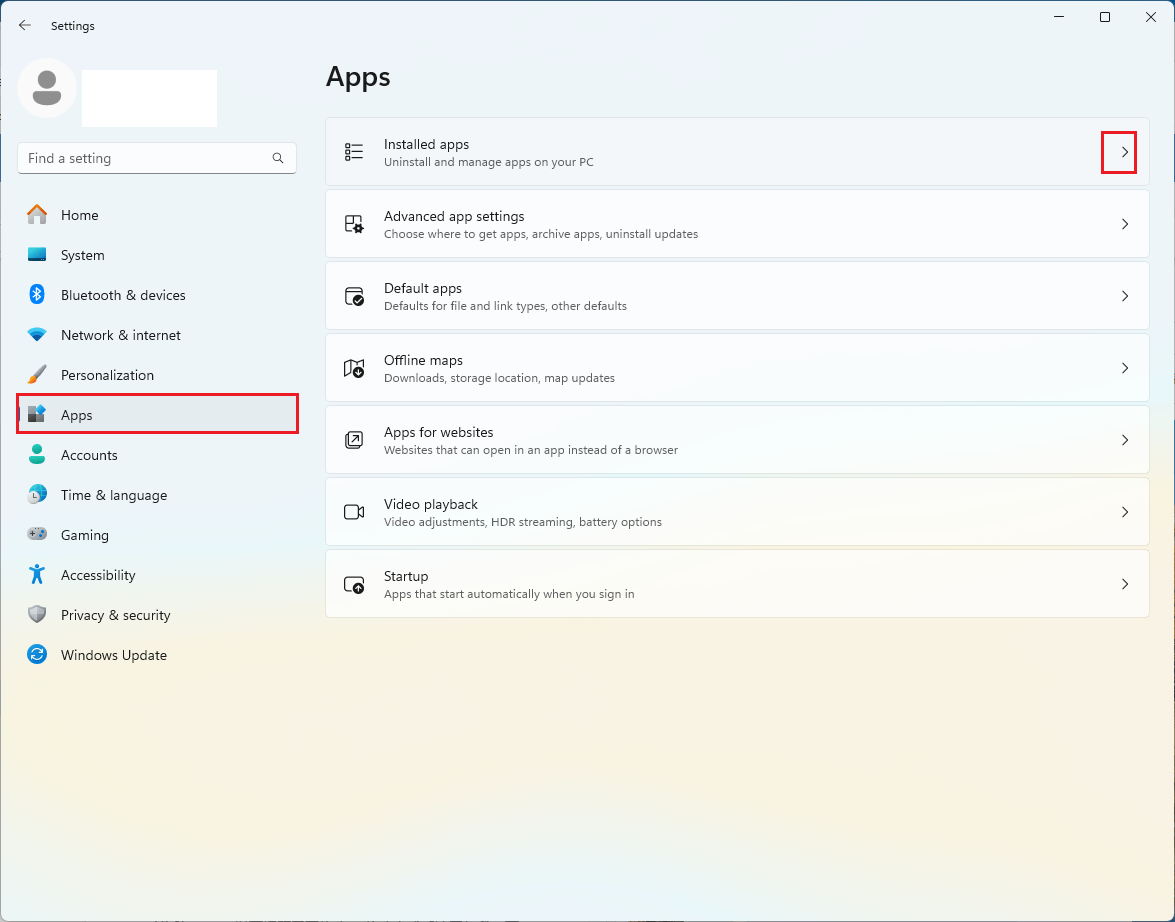Click the Windows Update sync icon

pyautogui.click(x=37, y=654)
